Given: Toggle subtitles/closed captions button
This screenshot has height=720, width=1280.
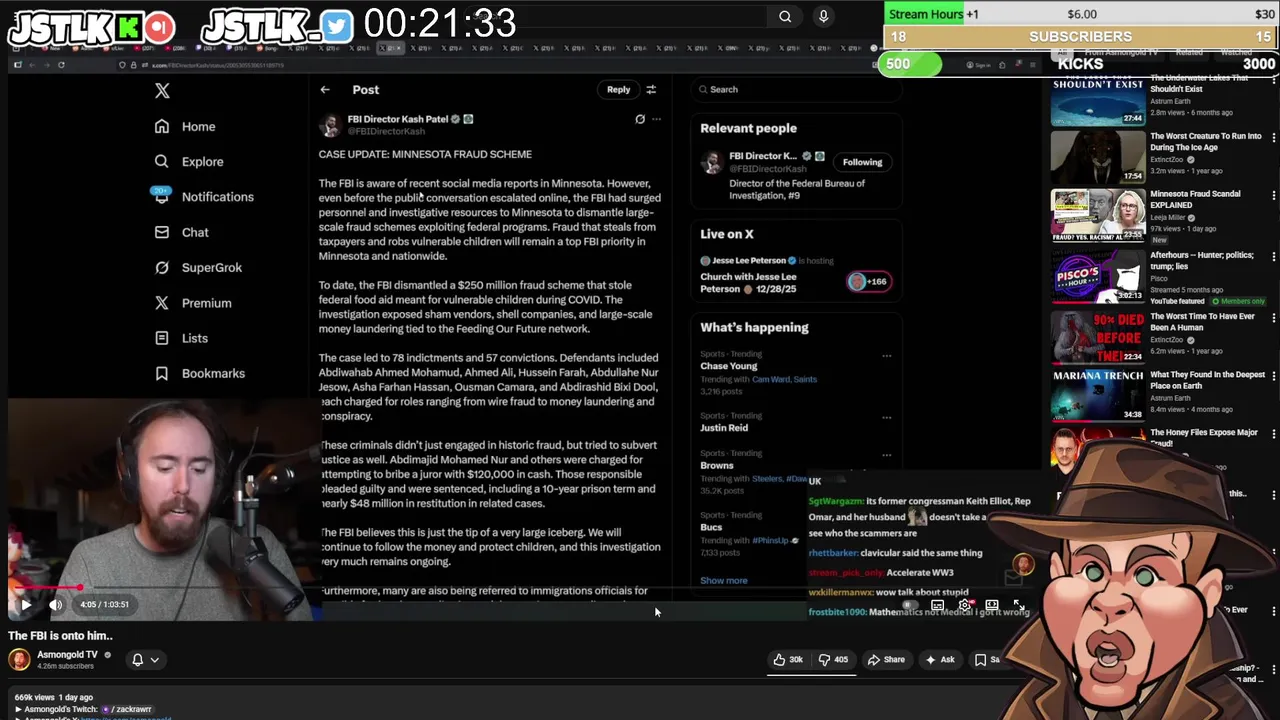Looking at the screenshot, I should 938,605.
